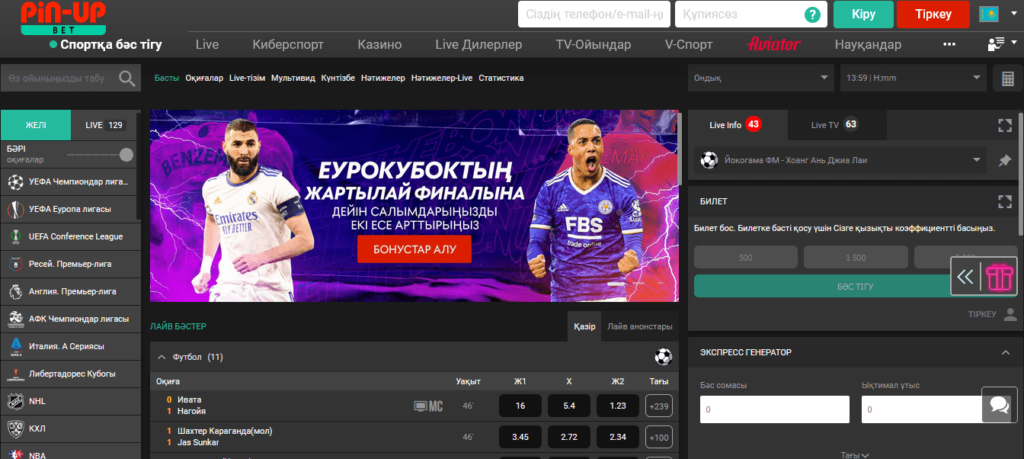This screenshot has width=1024, height=459.
Task: Select the Қазір tab
Action: coord(584,326)
